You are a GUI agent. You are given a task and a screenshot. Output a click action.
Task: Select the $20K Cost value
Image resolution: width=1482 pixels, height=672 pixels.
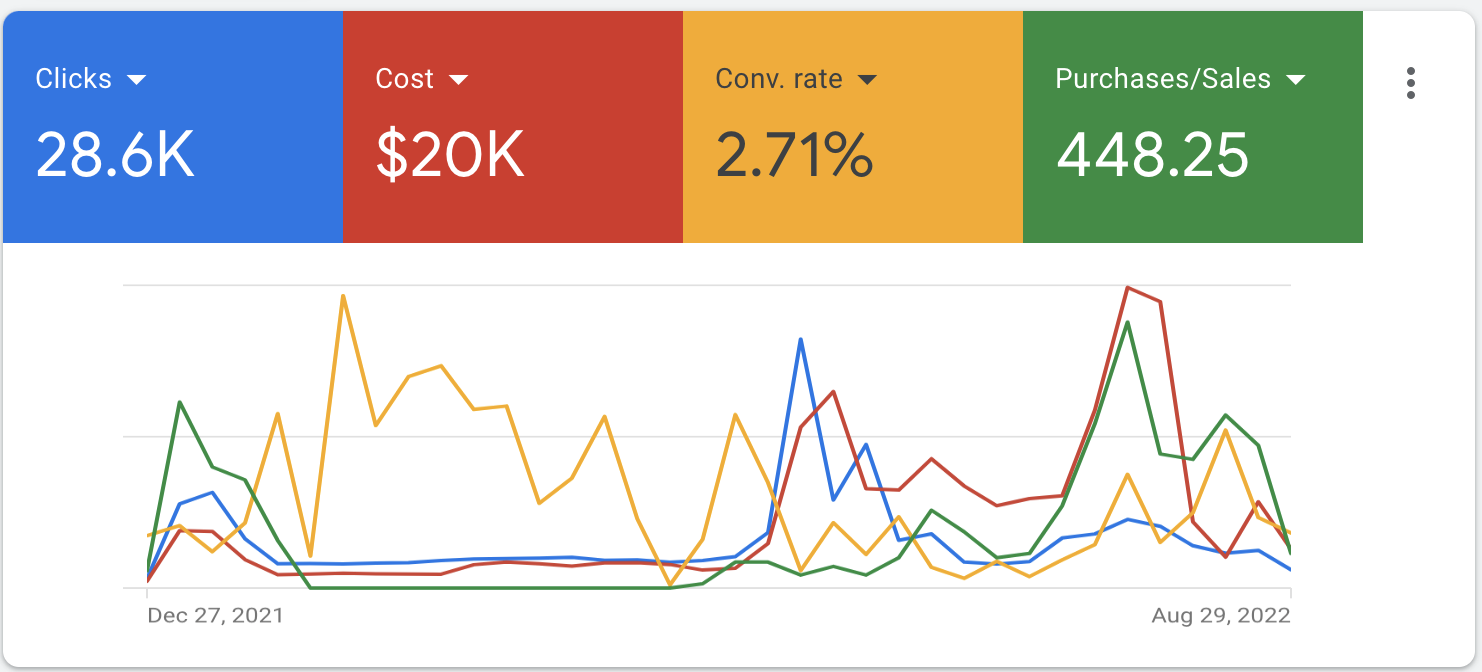448,155
